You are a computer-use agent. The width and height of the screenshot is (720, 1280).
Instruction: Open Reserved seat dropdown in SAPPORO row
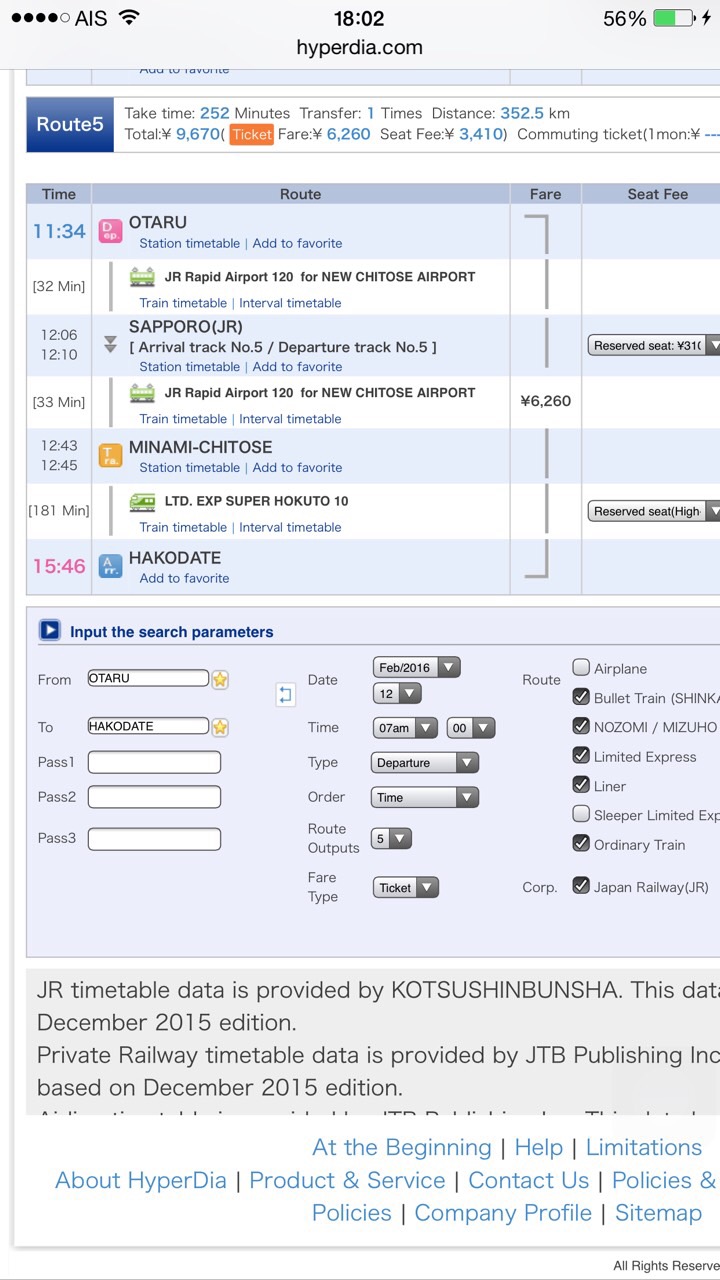(x=654, y=345)
